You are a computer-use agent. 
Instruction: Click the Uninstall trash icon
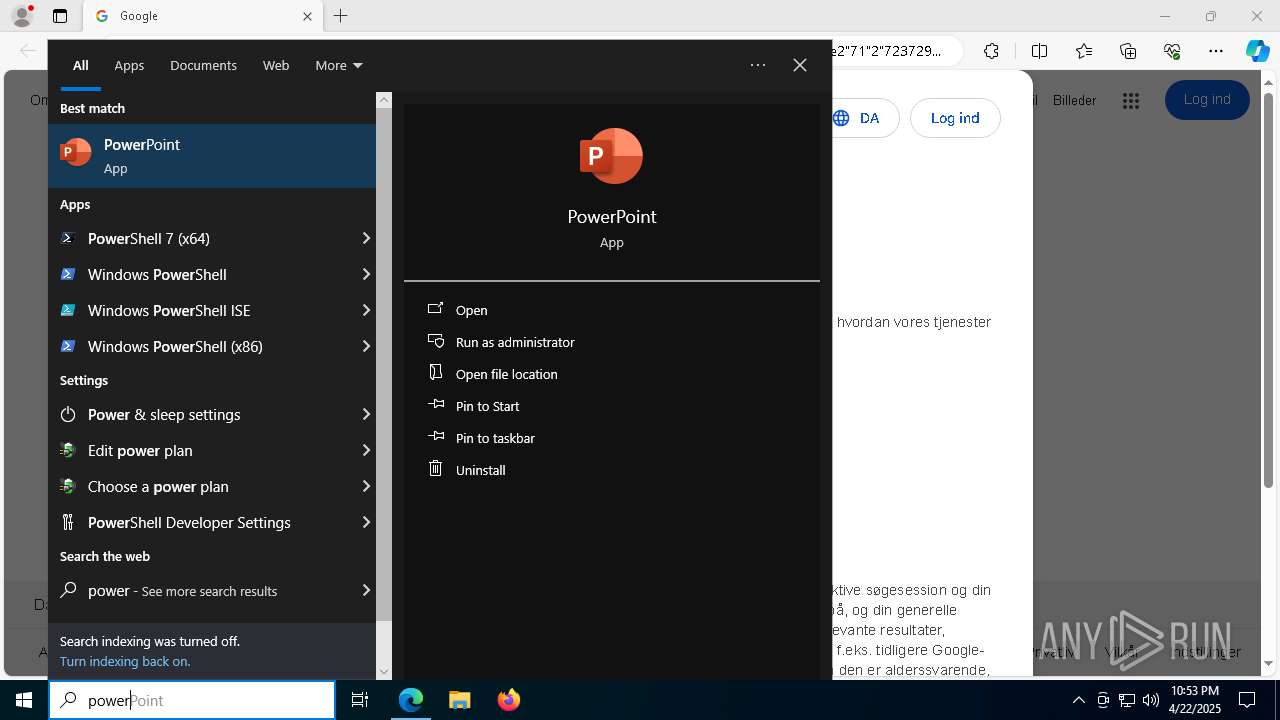click(x=435, y=469)
